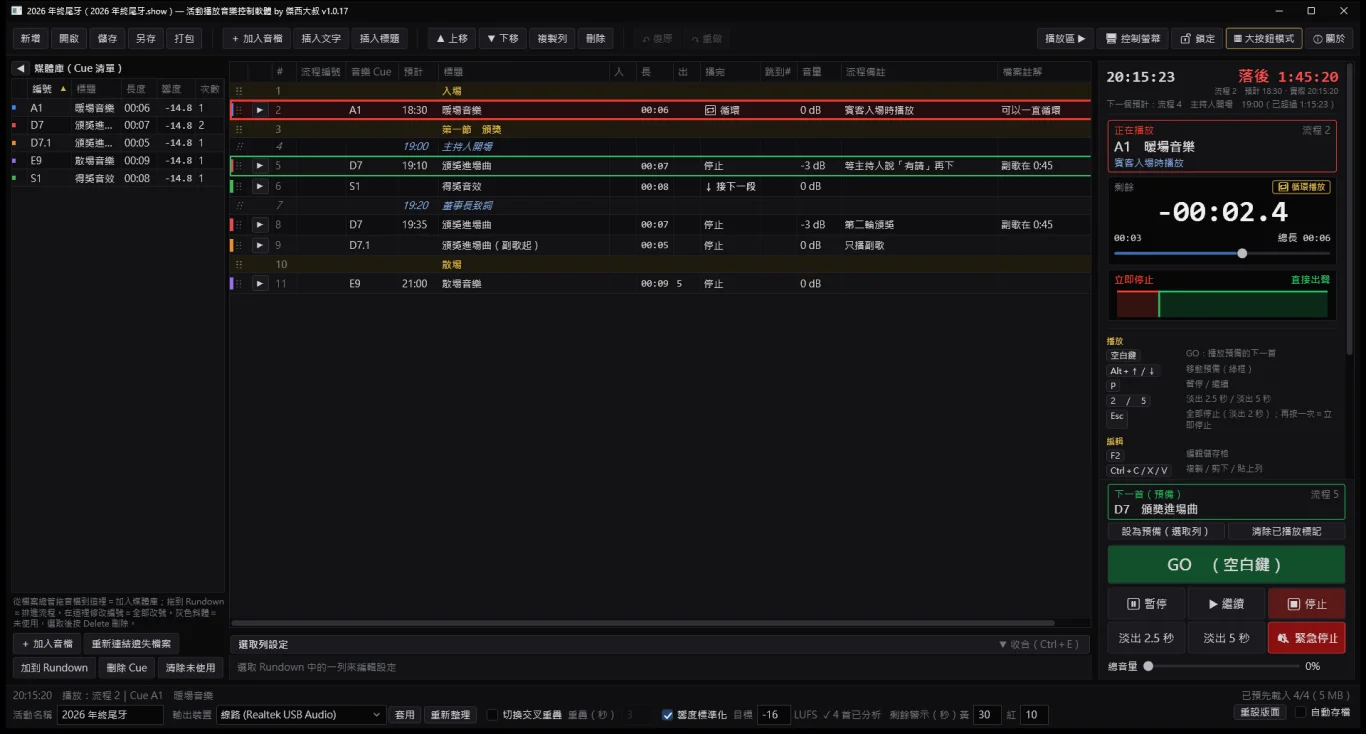Screen dimensions: 1366x734
Task: Toggle 大按鈕模式 big button mode
Action: tap(1264, 39)
